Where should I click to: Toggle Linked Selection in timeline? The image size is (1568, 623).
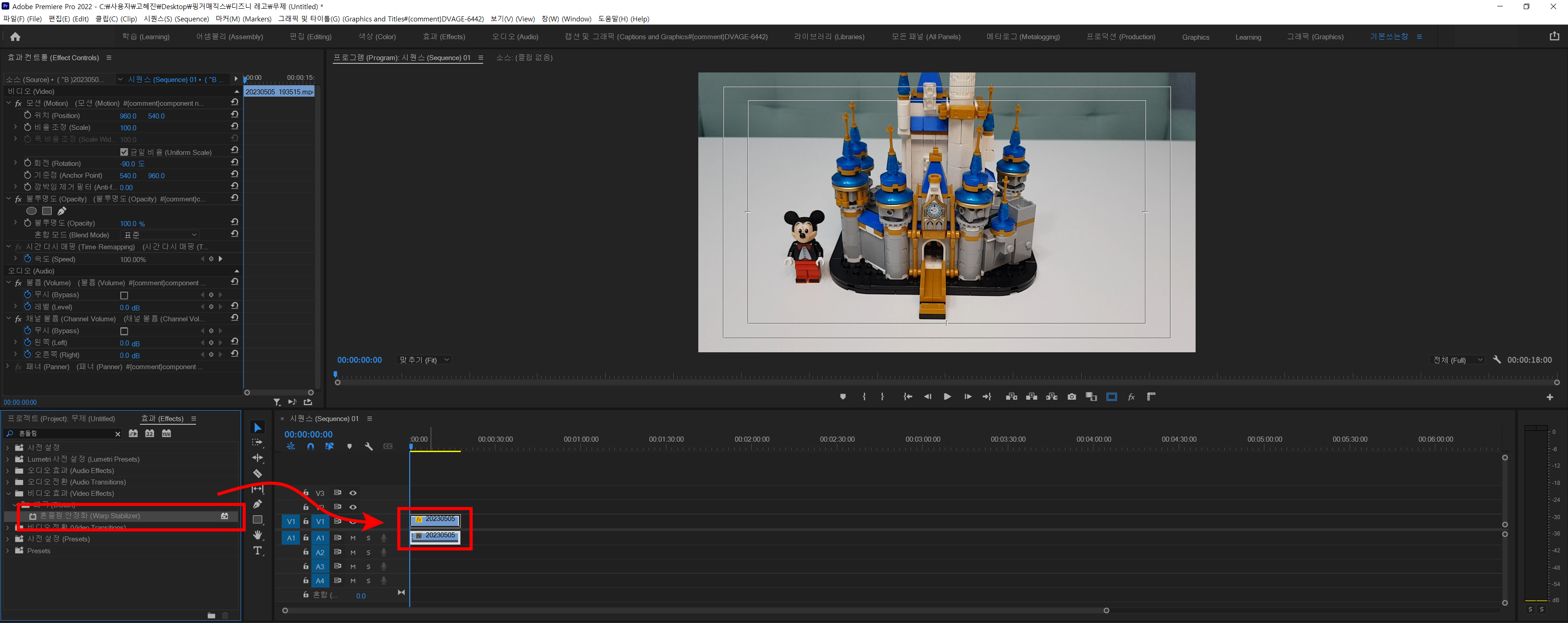click(x=329, y=447)
